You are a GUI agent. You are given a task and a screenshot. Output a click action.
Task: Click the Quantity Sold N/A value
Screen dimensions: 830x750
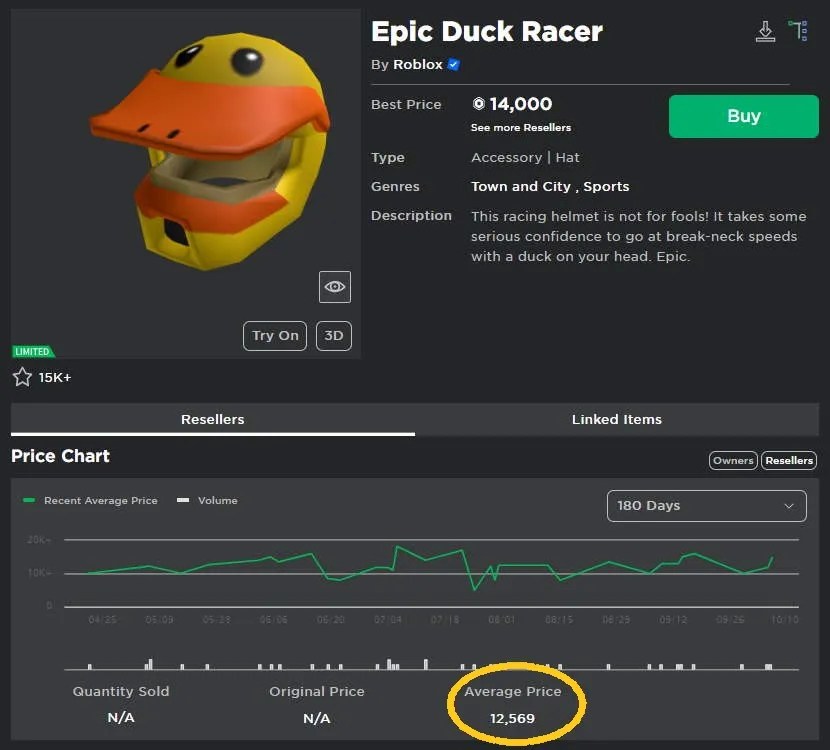click(121, 718)
